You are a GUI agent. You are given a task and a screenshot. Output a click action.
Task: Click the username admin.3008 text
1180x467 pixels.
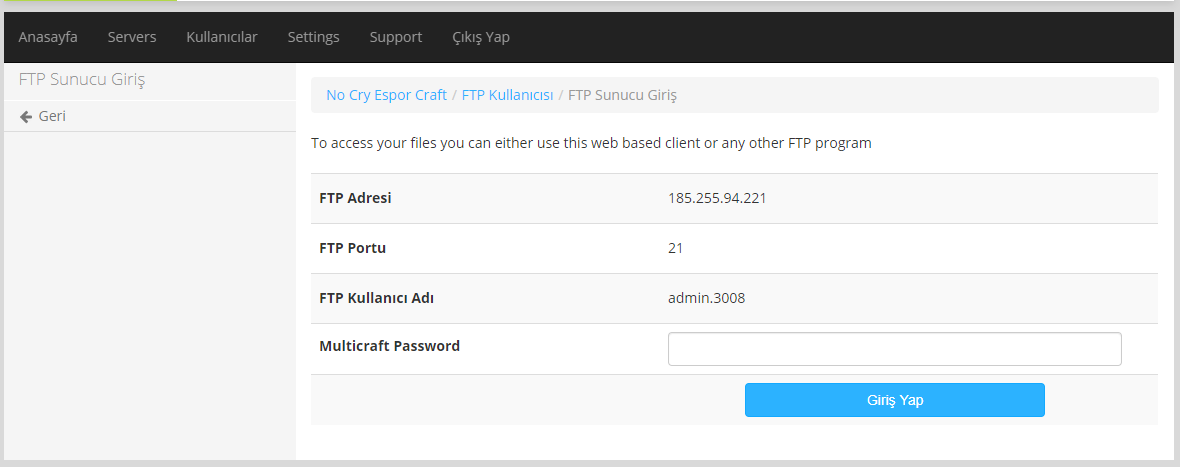706,298
